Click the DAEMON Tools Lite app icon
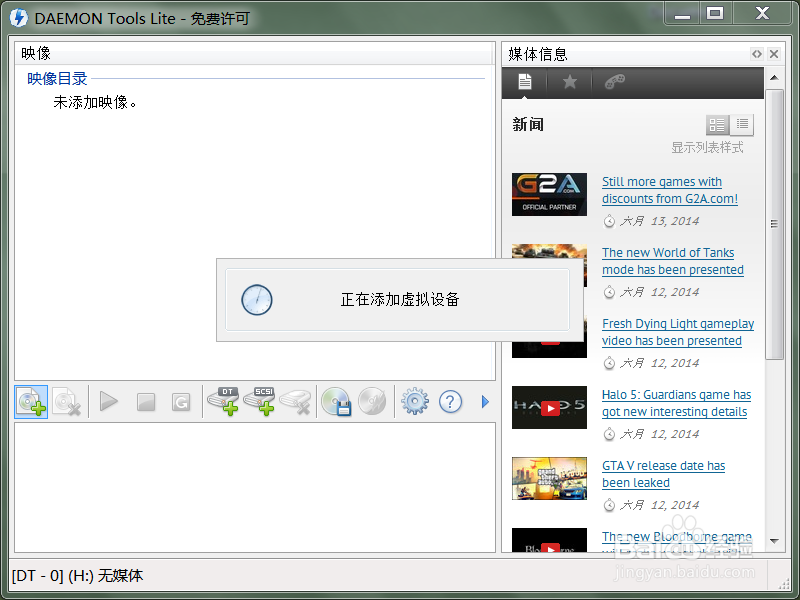Viewport: 800px width, 600px height. tap(19, 18)
